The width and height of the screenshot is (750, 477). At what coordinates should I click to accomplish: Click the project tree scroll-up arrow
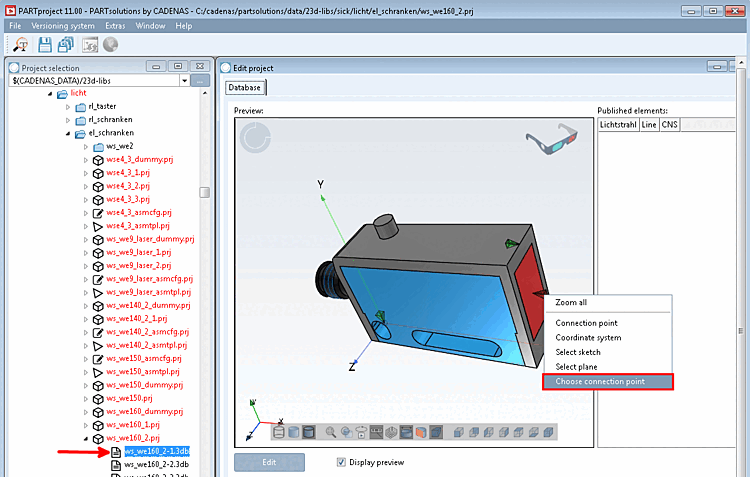205,93
